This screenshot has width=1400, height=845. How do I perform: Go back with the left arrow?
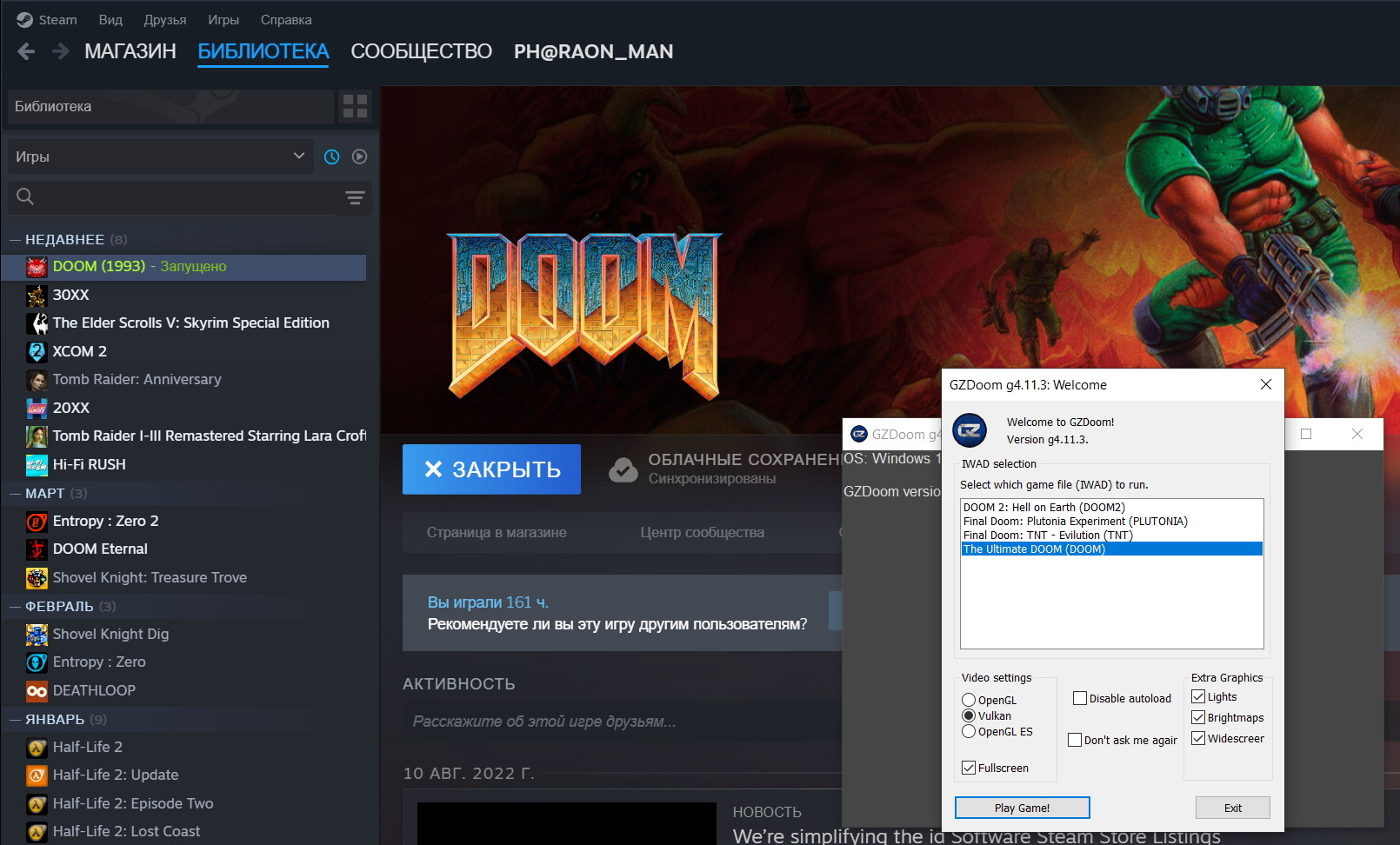(x=26, y=51)
